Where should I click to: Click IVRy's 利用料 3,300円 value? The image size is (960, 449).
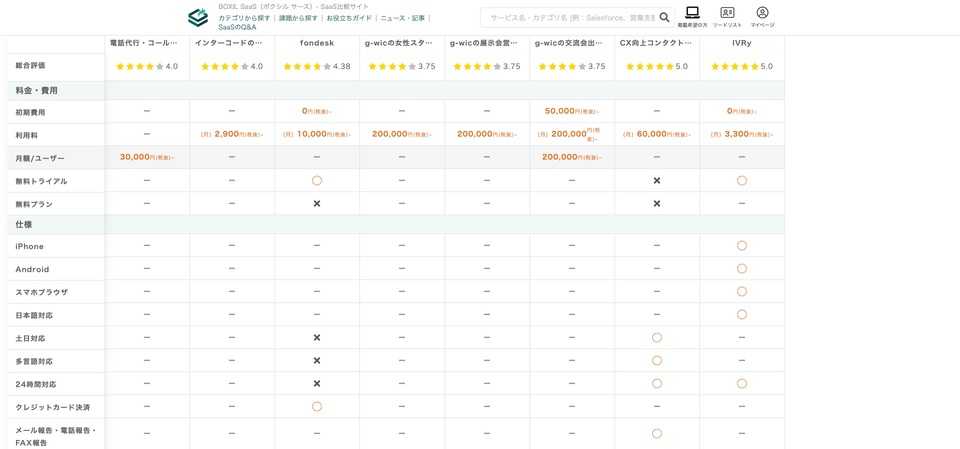(x=741, y=134)
